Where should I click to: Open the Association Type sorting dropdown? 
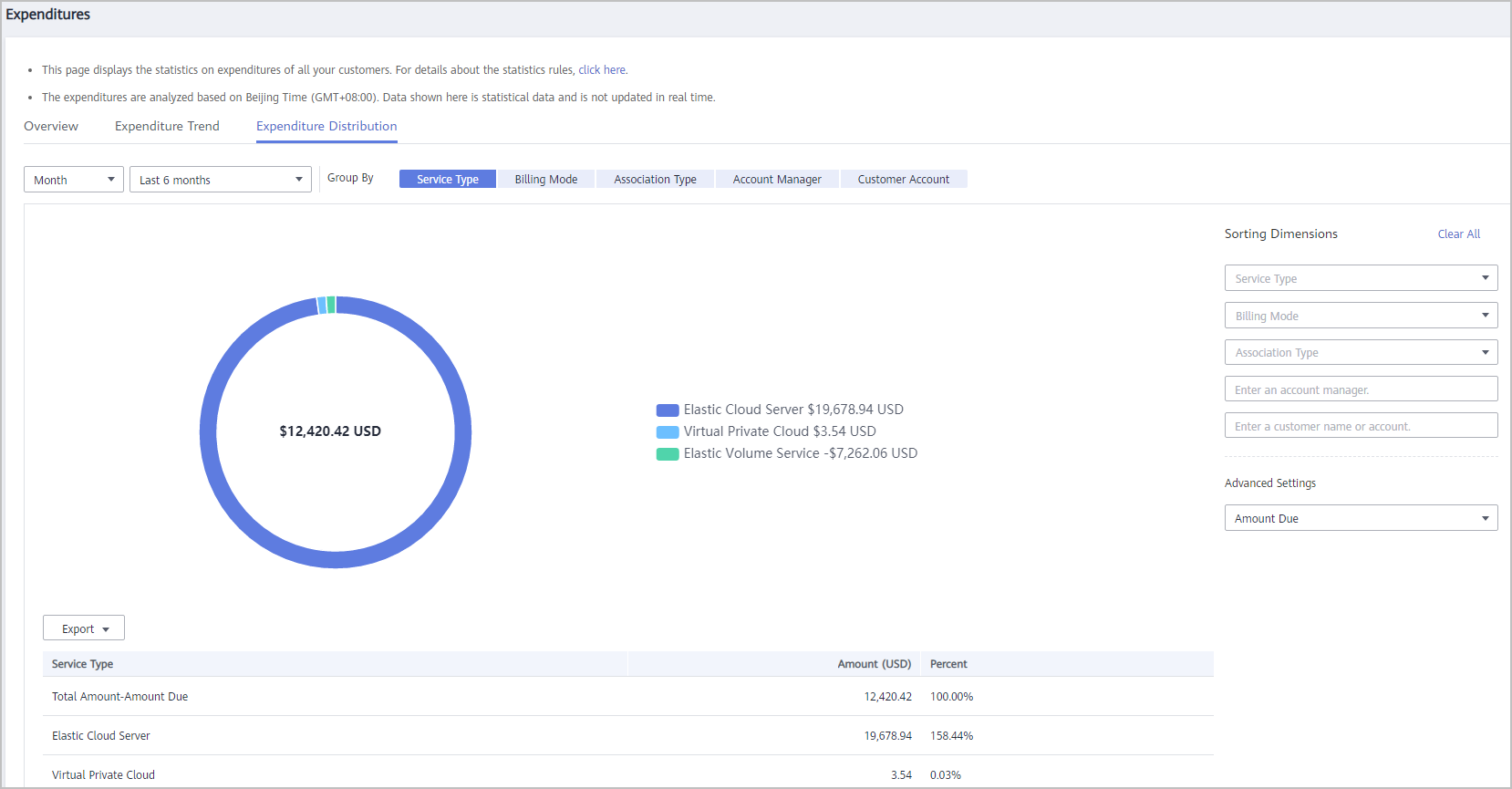[x=1360, y=352]
